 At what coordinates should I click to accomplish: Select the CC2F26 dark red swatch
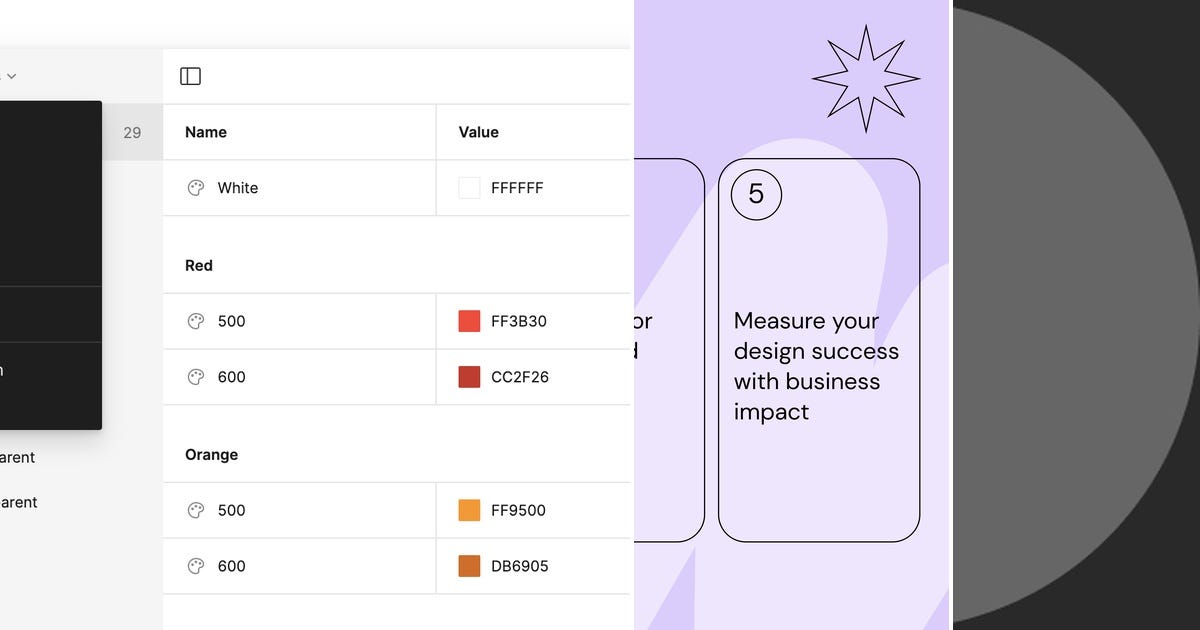tap(468, 377)
